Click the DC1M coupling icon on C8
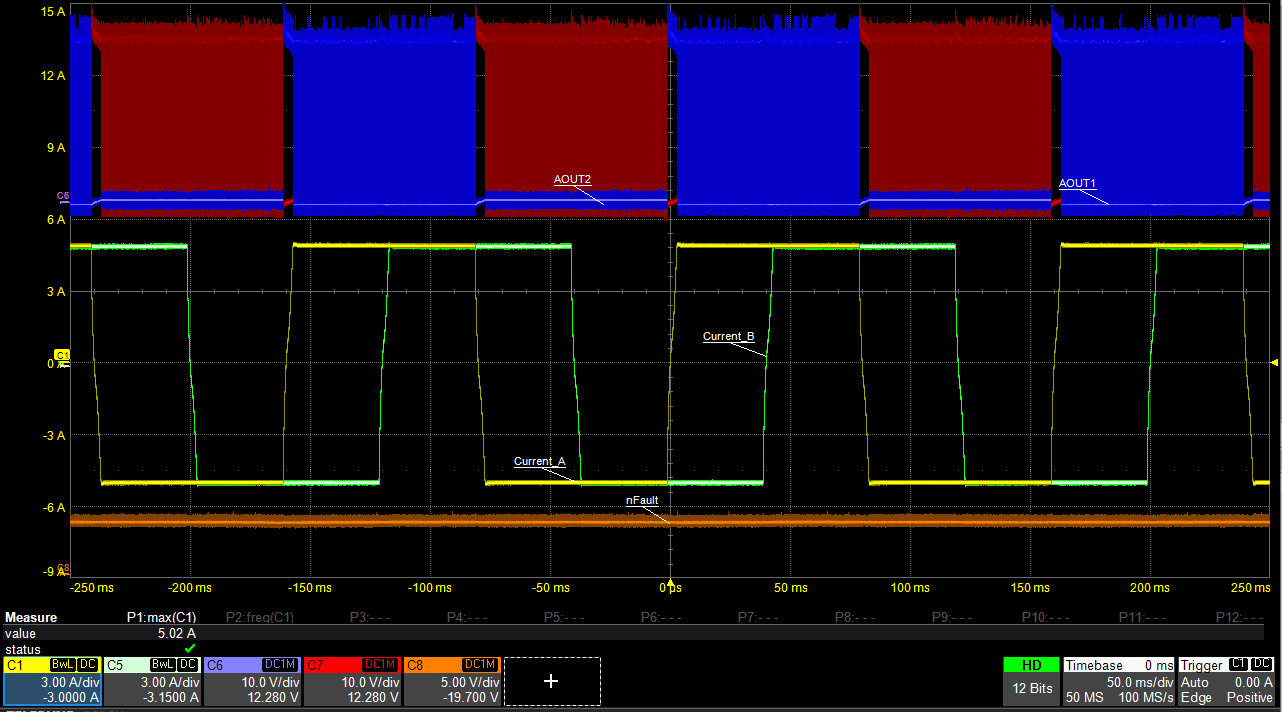 [x=480, y=664]
